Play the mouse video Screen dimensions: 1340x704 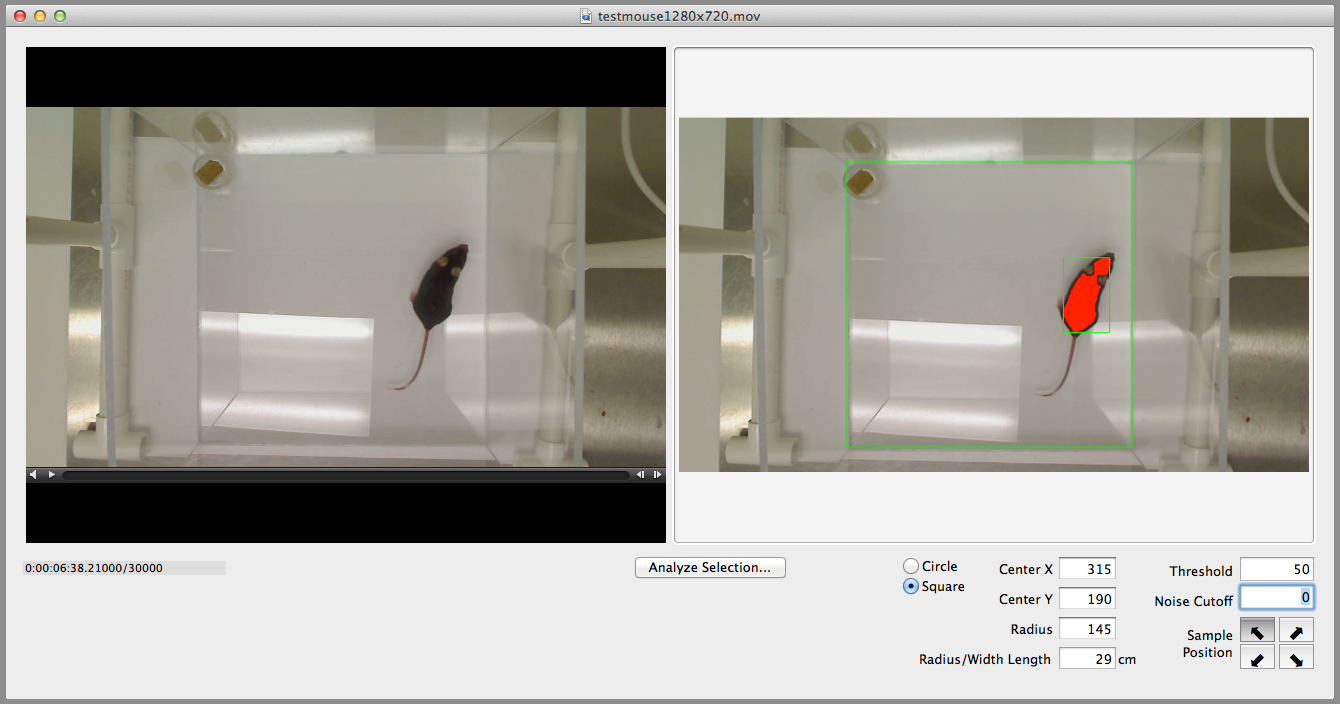(x=52, y=474)
